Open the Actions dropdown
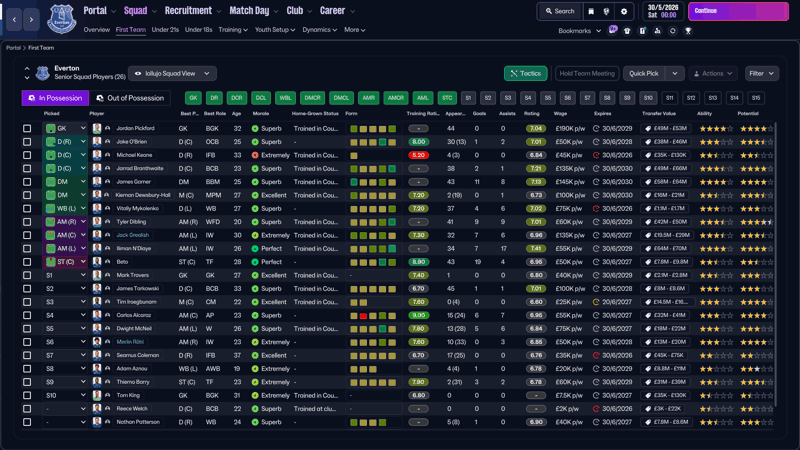Screen dimensions: 800x450 pyautogui.click(x=713, y=73)
